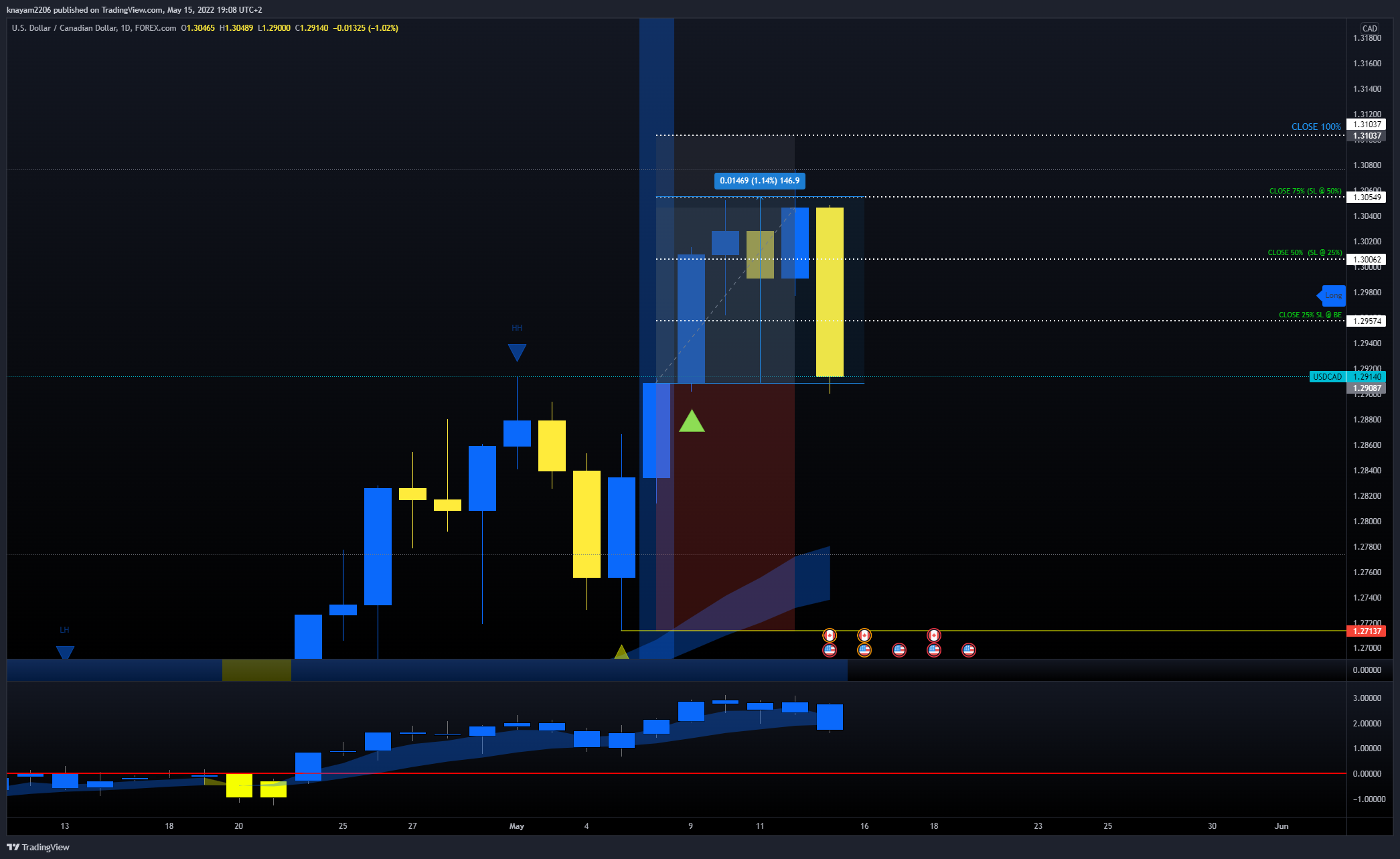
Task: Click the red 1.27137 stop price label
Action: [x=1367, y=631]
